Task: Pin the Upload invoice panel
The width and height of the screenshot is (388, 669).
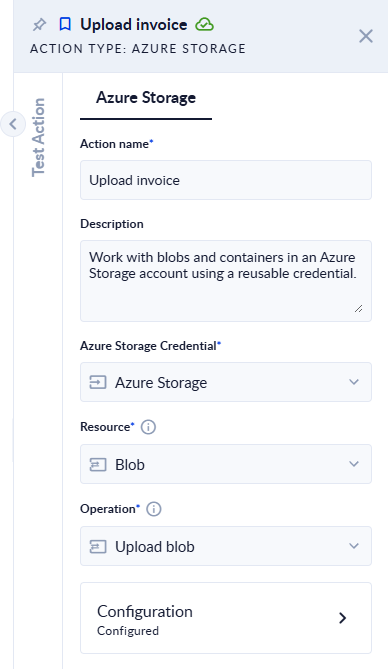Action: pos(39,25)
